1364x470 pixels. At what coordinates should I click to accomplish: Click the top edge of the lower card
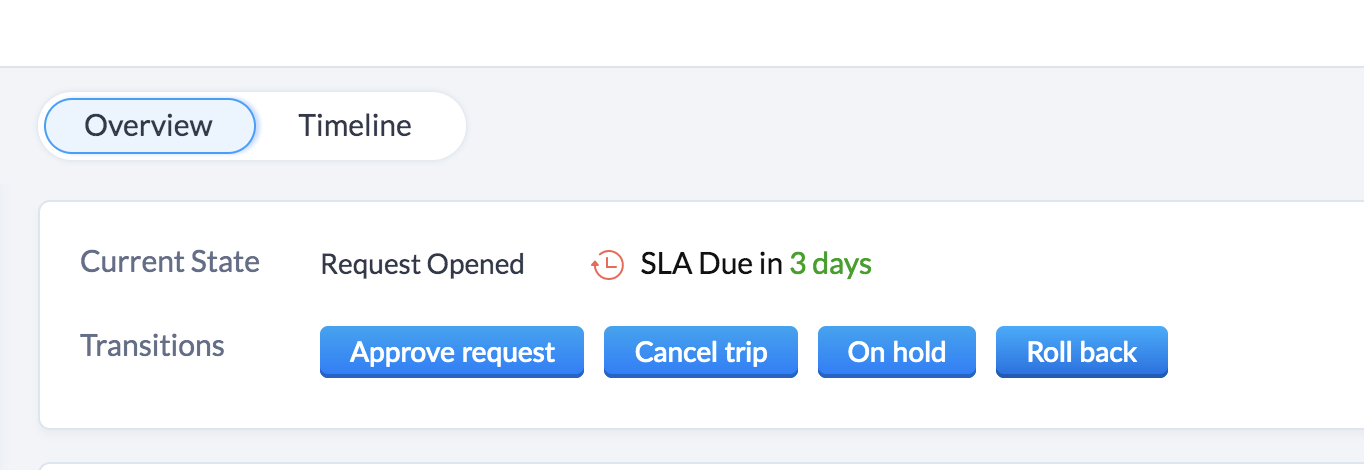(700, 465)
